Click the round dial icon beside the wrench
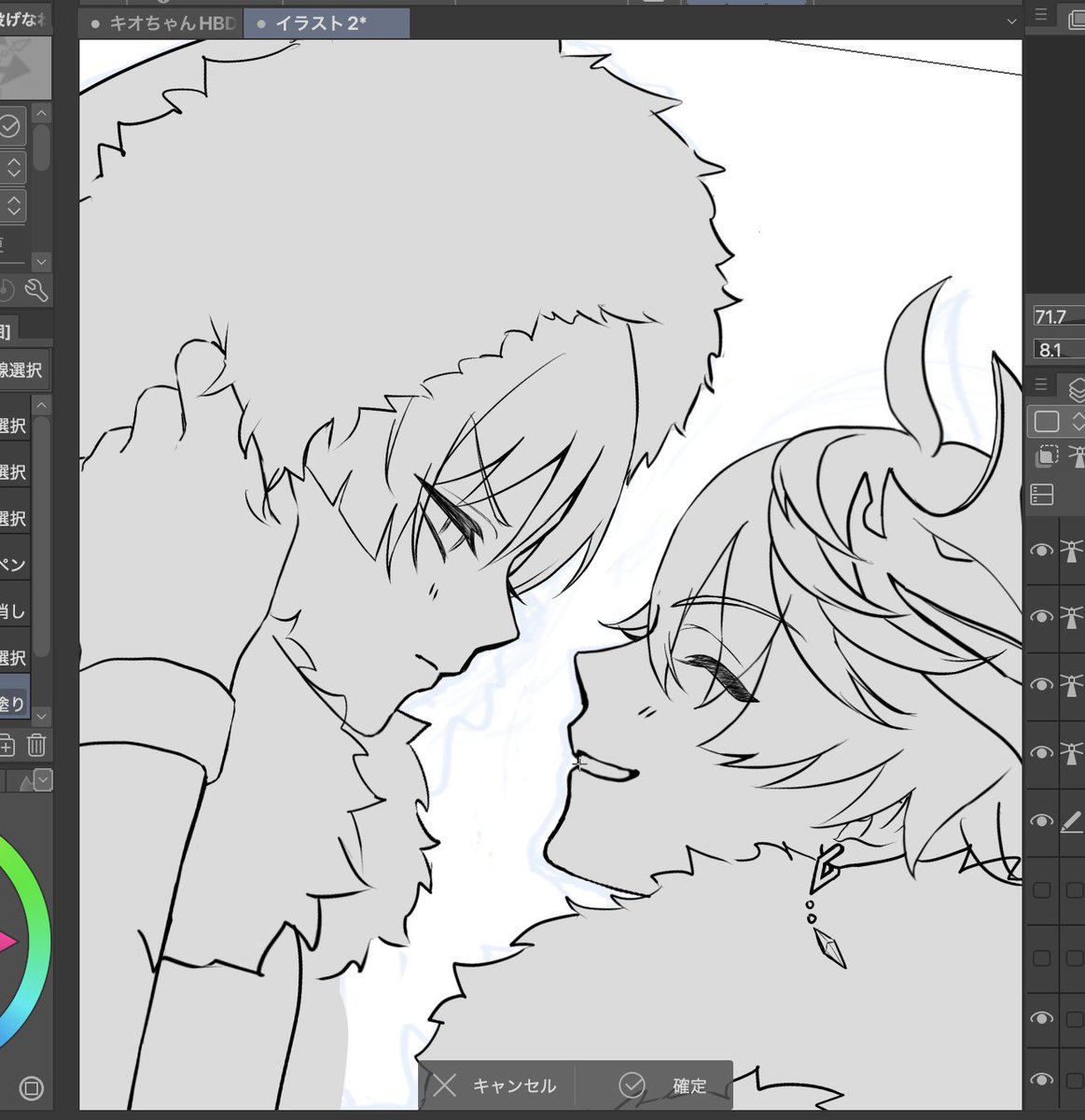 point(7,290)
